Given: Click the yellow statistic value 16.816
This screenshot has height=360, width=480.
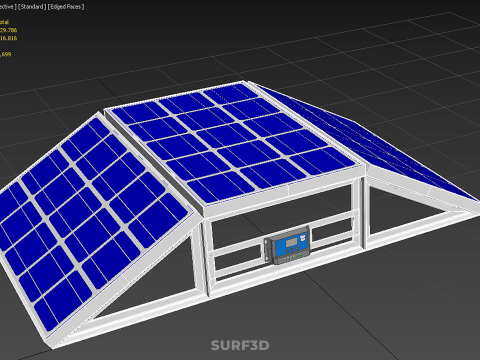Looking at the screenshot, I should click(x=9, y=38).
